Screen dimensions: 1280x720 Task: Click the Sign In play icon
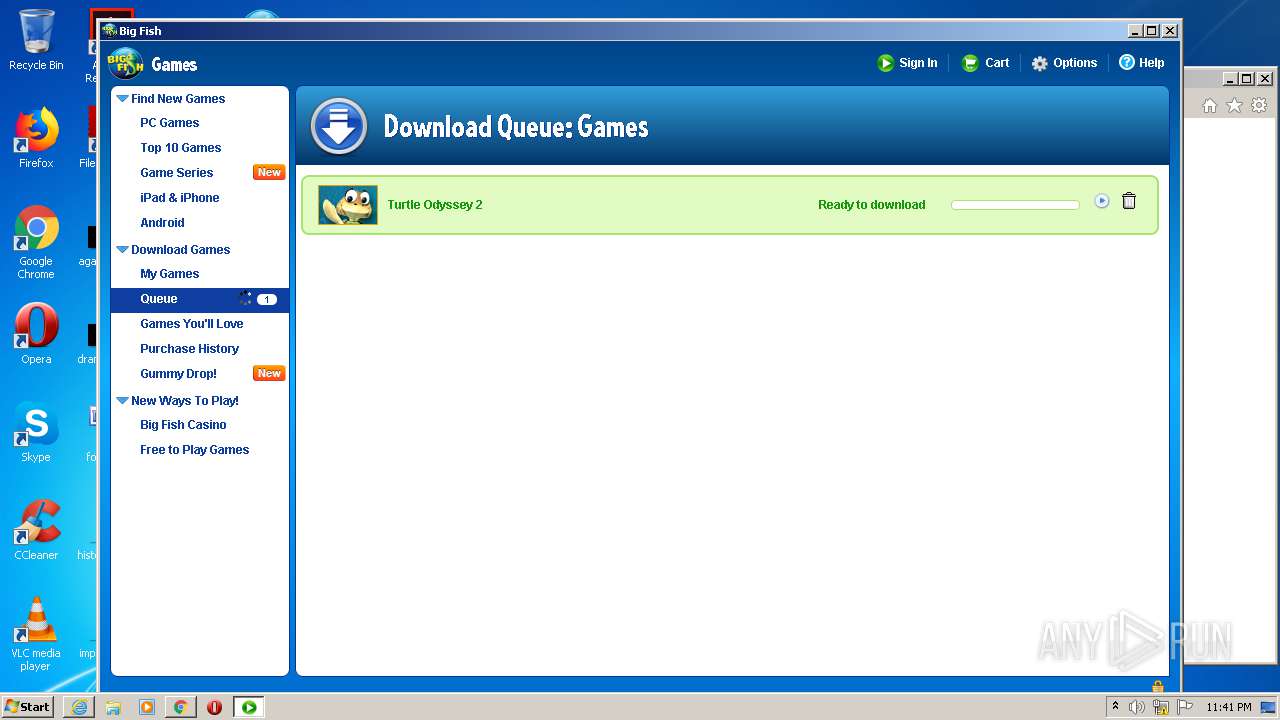coord(885,63)
